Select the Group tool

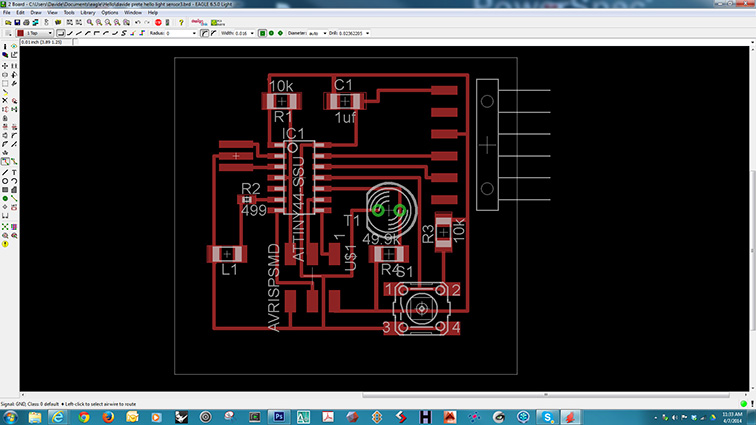tap(5, 83)
